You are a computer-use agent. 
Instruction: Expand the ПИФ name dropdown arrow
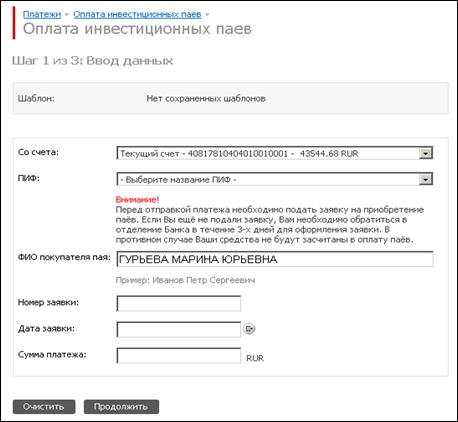tap(425, 179)
